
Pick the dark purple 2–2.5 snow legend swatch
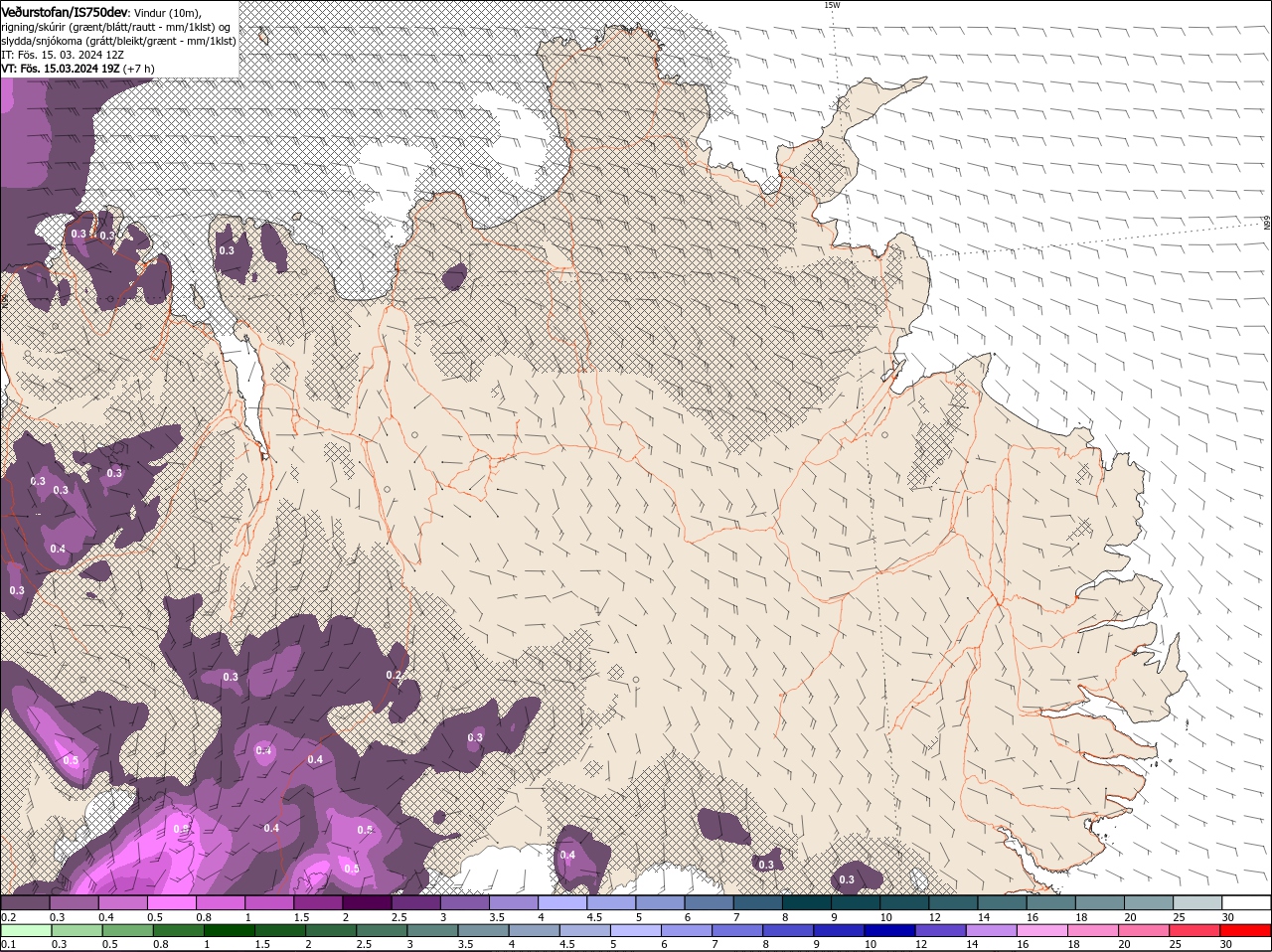pos(366,902)
